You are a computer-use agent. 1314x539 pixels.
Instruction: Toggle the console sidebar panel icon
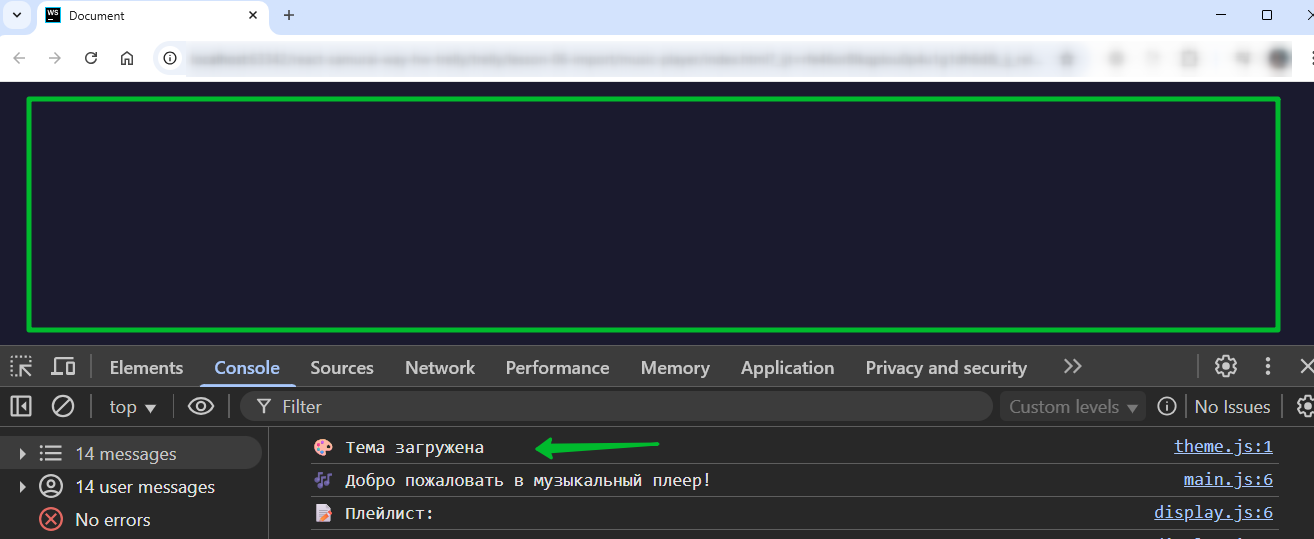point(21,406)
